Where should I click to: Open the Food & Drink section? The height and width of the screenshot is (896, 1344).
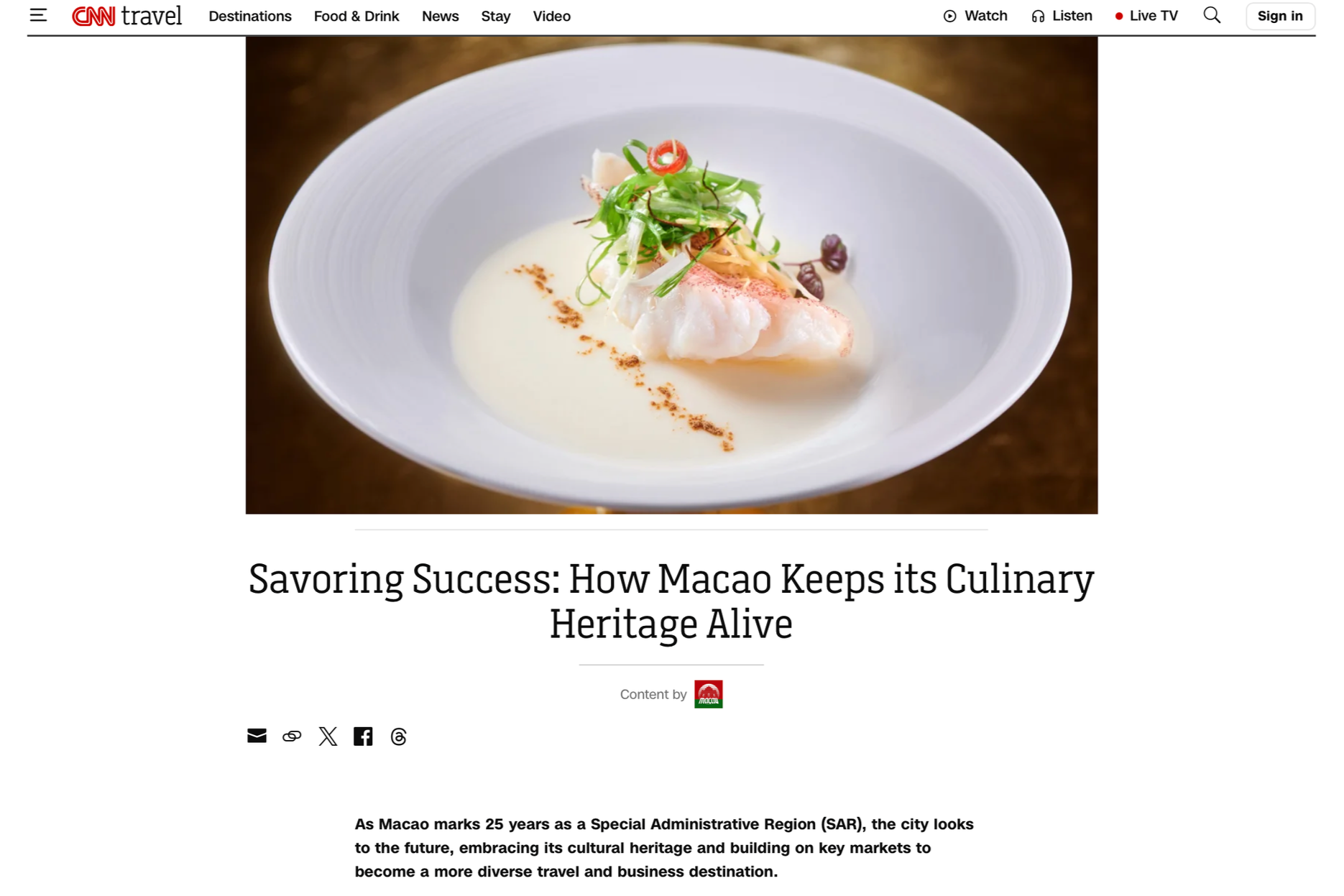(x=356, y=16)
